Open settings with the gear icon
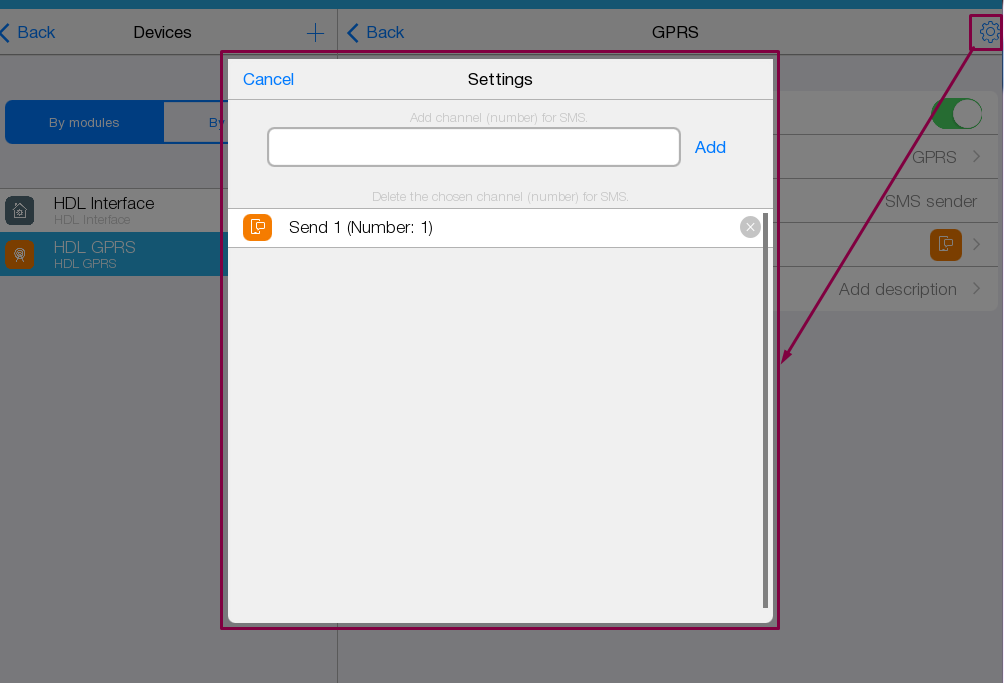Screen dimensions: 1004x683 [x=988, y=32]
